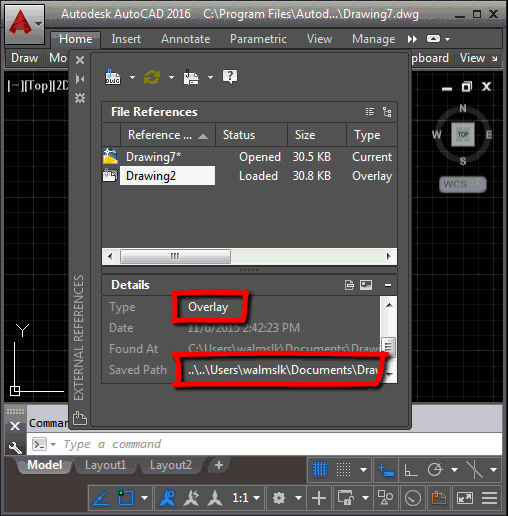Toggle isometric drafting
Image resolution: width=508 pixels, height=516 pixels.
coord(474,470)
